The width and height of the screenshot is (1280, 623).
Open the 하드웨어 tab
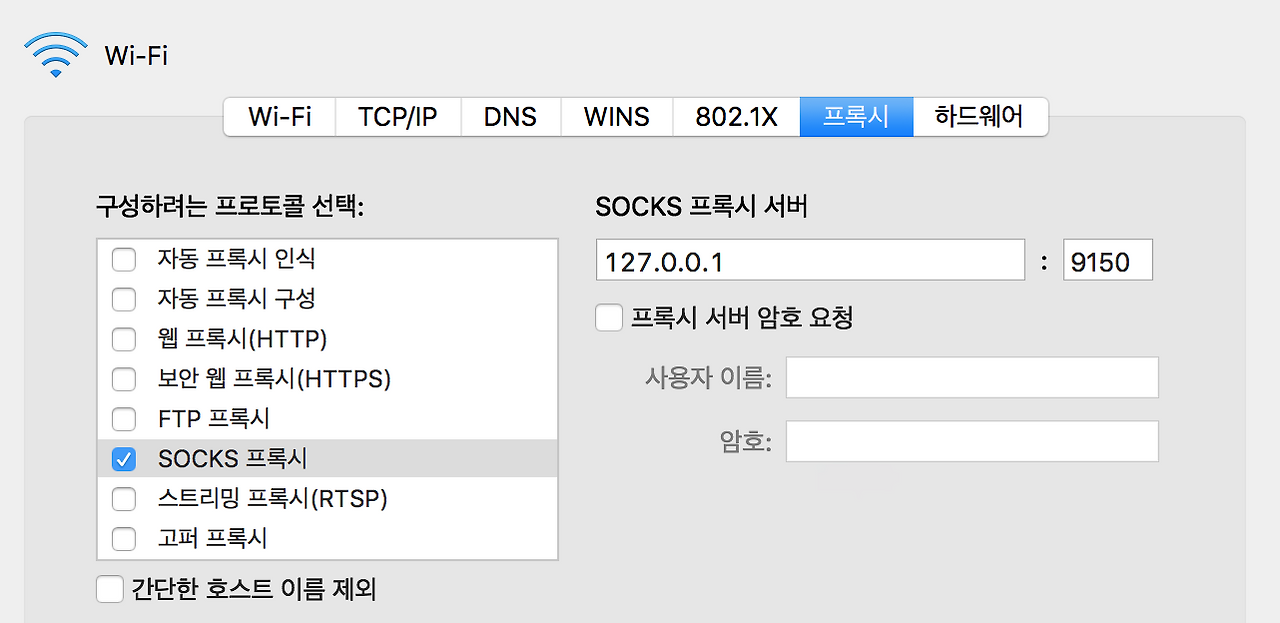point(979,117)
